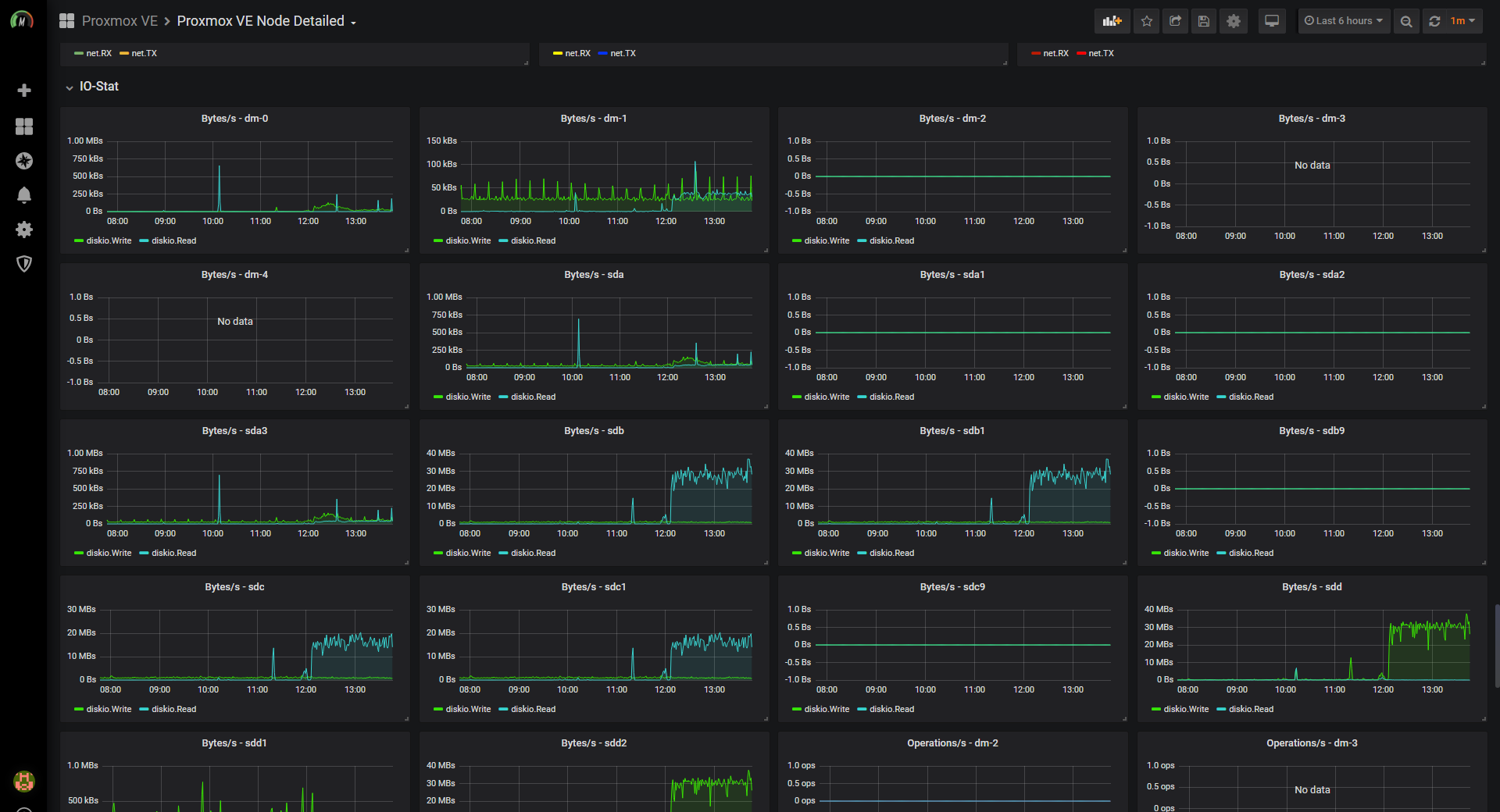Viewport: 1500px width, 812px height.
Task: Click the dm-0 panel resize handle corner
Action: [406, 250]
